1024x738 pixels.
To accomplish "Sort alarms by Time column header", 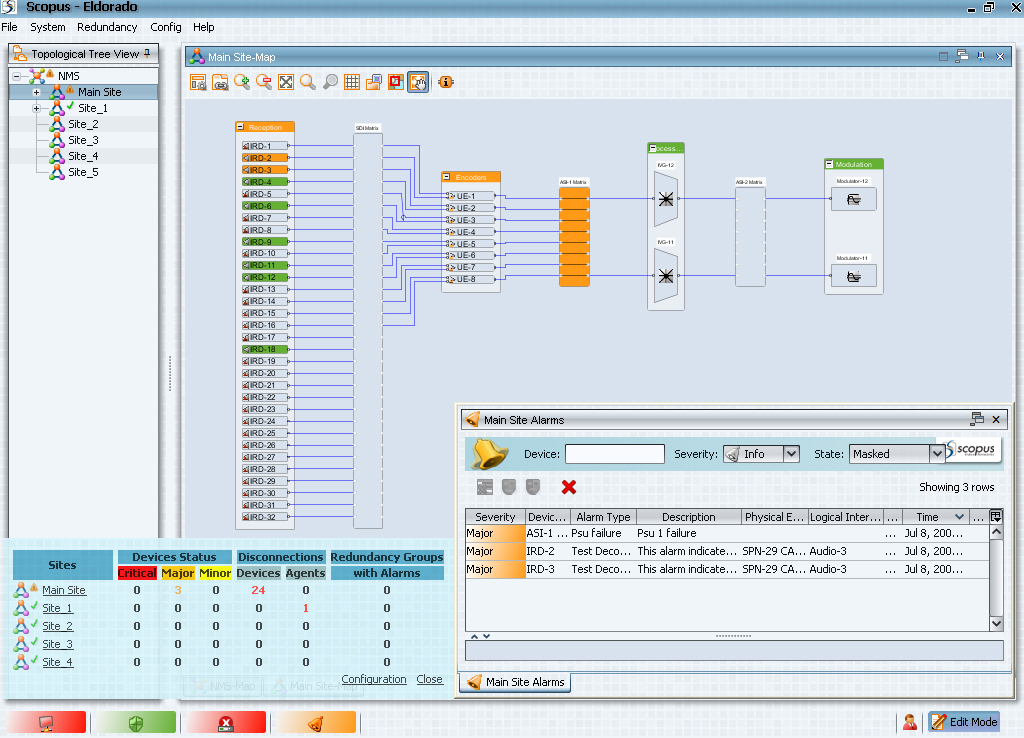I will point(934,517).
